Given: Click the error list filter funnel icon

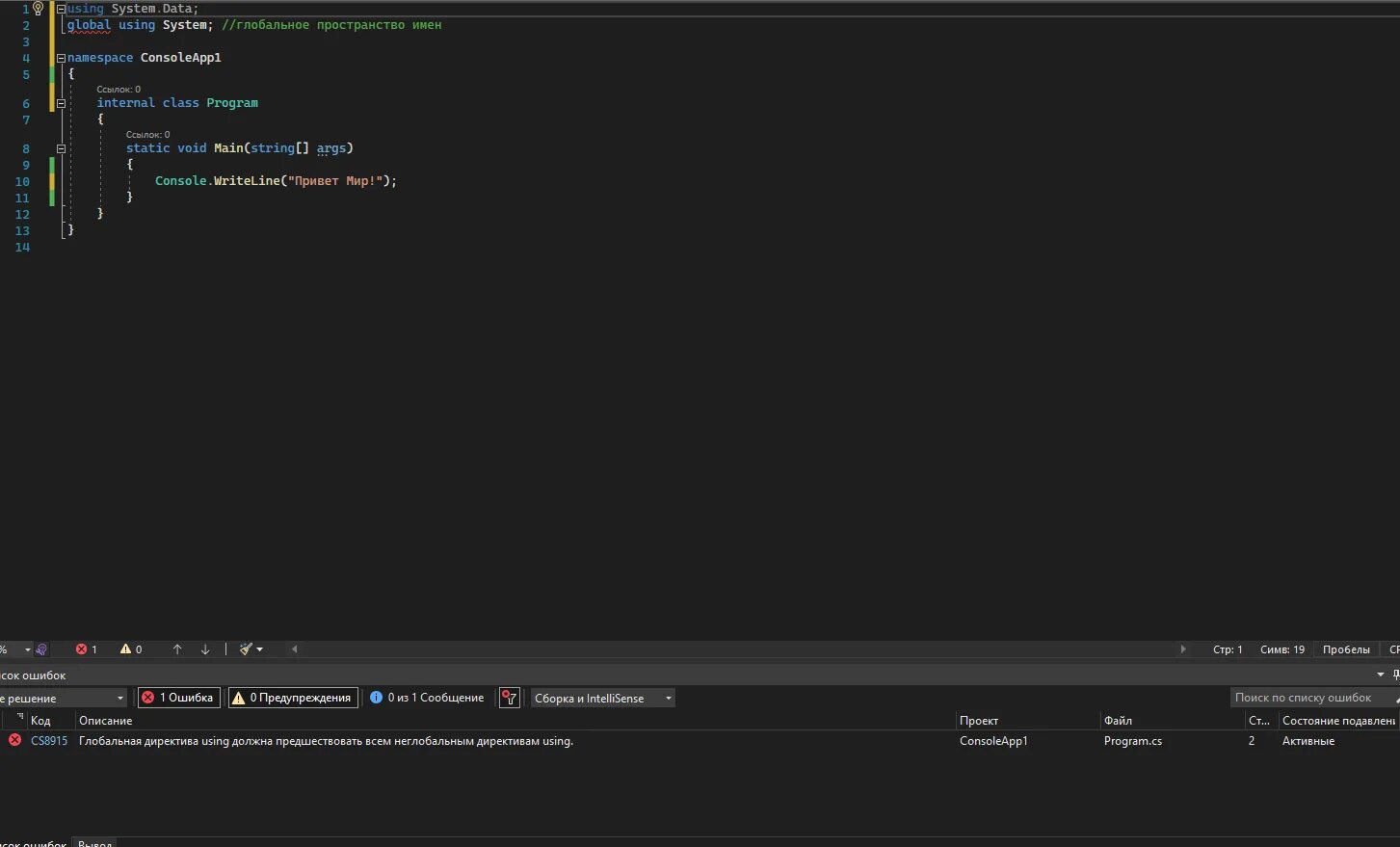Looking at the screenshot, I should (x=510, y=698).
